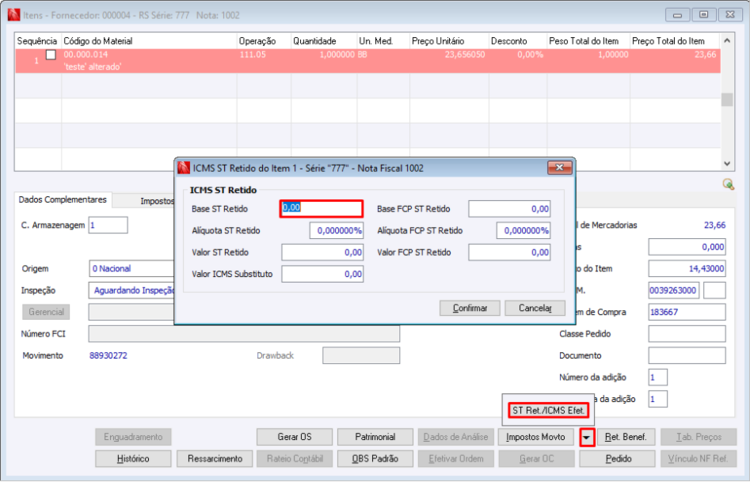750x482 pixels.
Task: Cancel the ICMS ST Retido dialog
Action: click(535, 308)
